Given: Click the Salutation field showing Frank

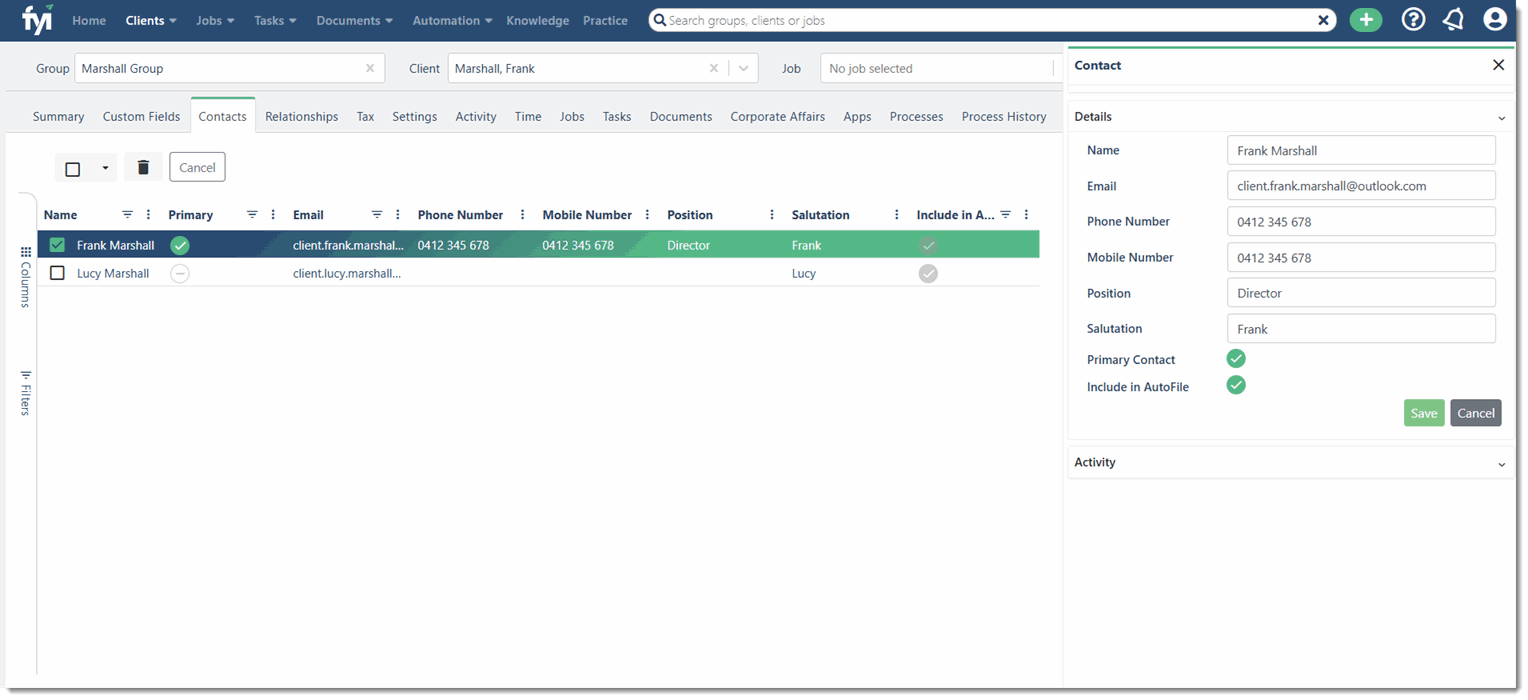Looking at the screenshot, I should pos(1361,328).
